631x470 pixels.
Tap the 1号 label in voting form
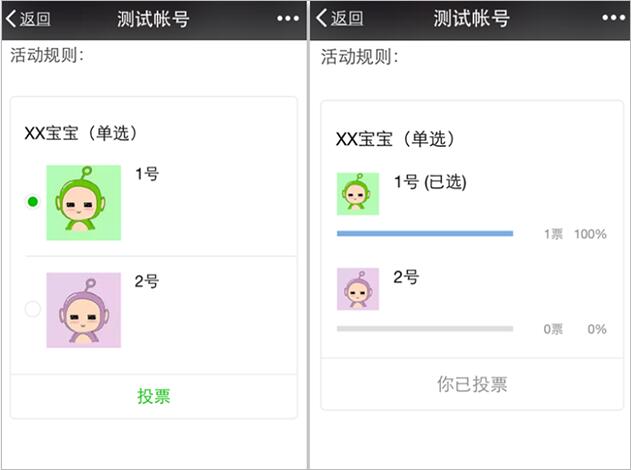(147, 174)
